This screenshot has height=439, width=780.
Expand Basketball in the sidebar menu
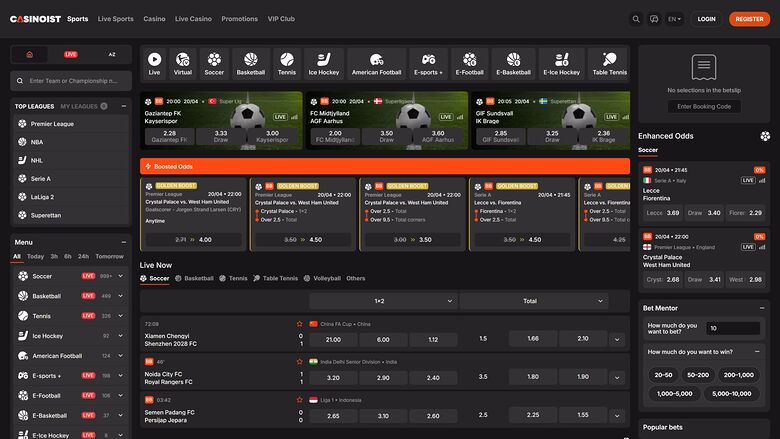click(120, 296)
